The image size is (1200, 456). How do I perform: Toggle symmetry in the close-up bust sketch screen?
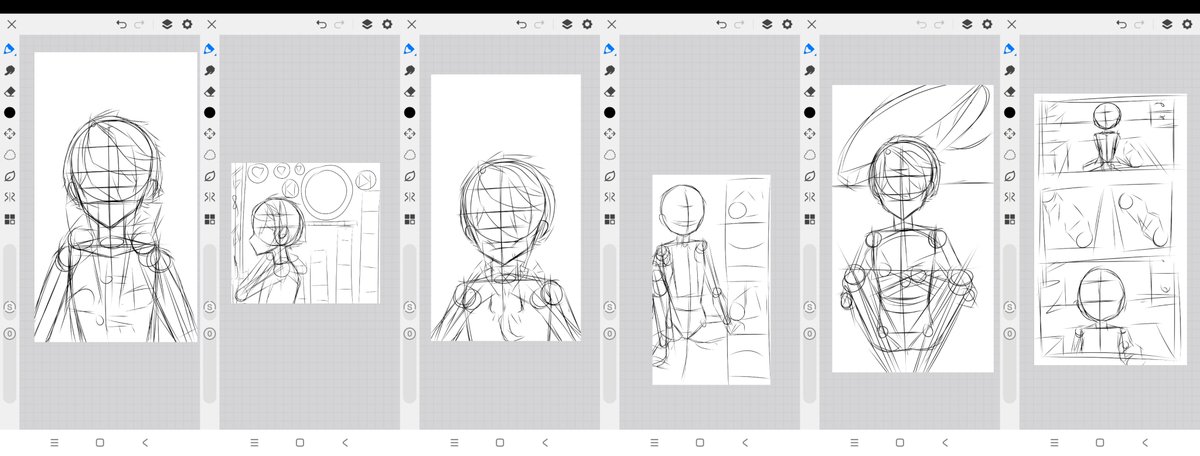409,197
